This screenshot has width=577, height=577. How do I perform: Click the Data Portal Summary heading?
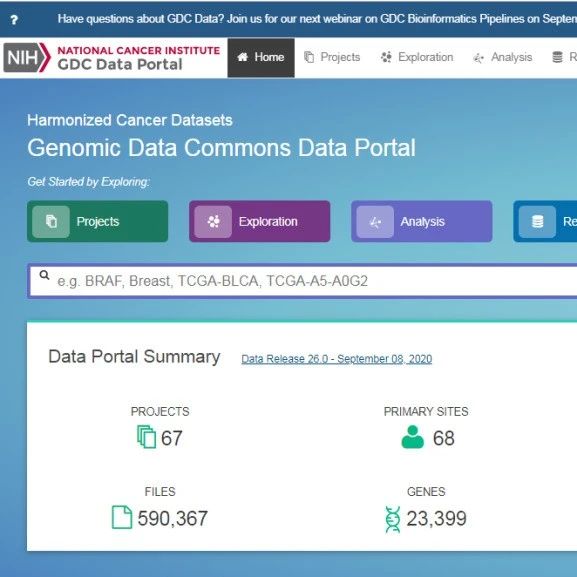click(134, 357)
